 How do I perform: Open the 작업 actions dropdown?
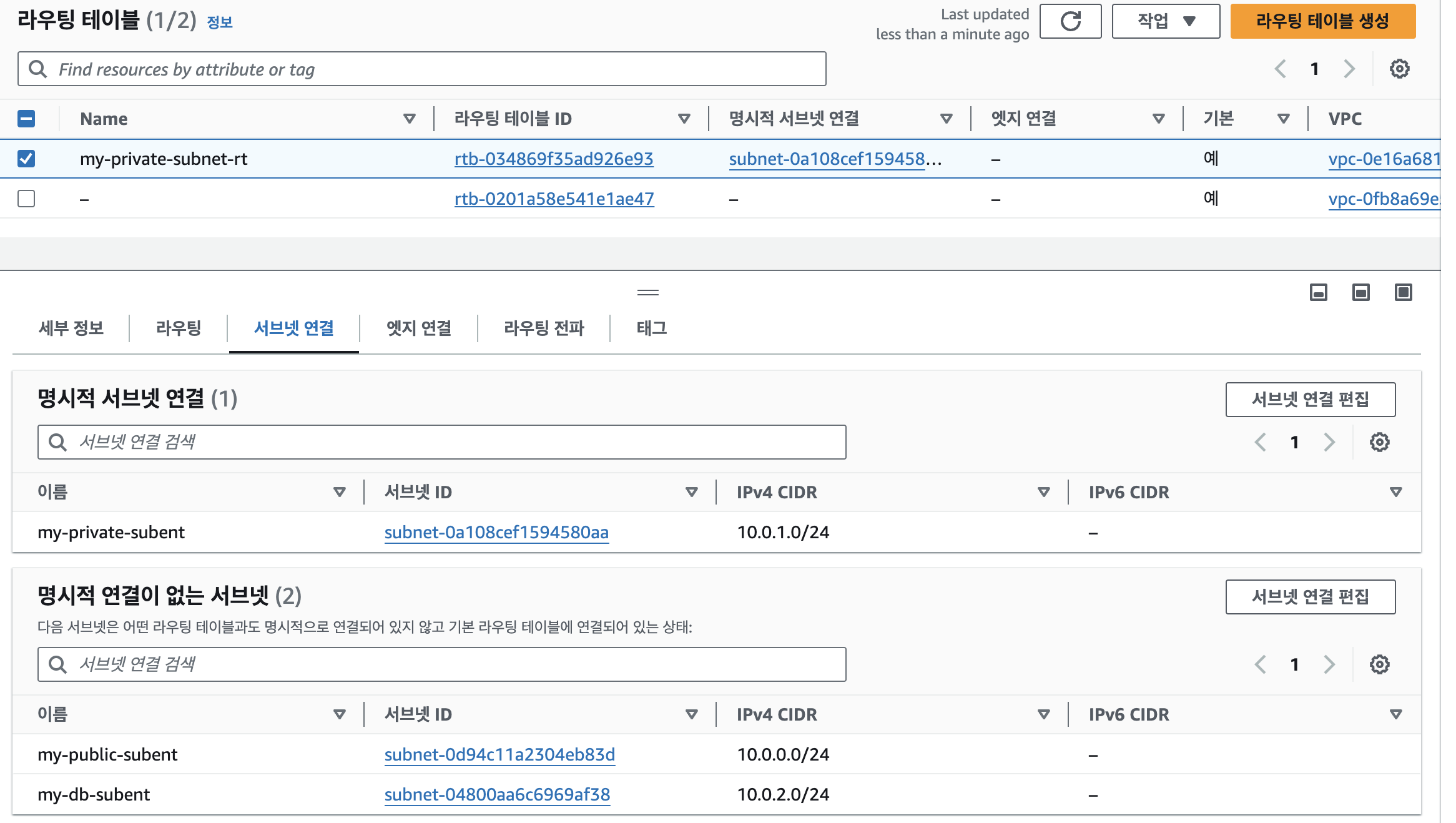click(1165, 21)
